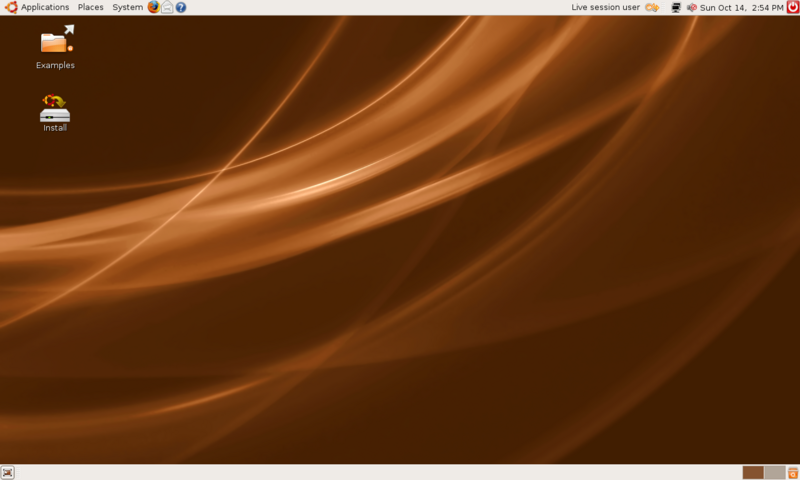Open the network monitor tray icon
The width and height of the screenshot is (800, 480).
click(x=676, y=7)
